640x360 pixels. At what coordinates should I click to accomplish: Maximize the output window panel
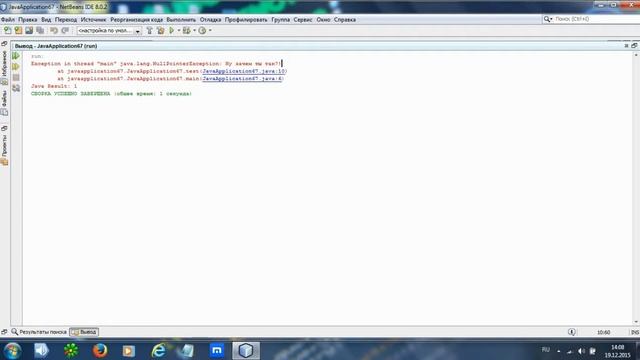point(634,46)
